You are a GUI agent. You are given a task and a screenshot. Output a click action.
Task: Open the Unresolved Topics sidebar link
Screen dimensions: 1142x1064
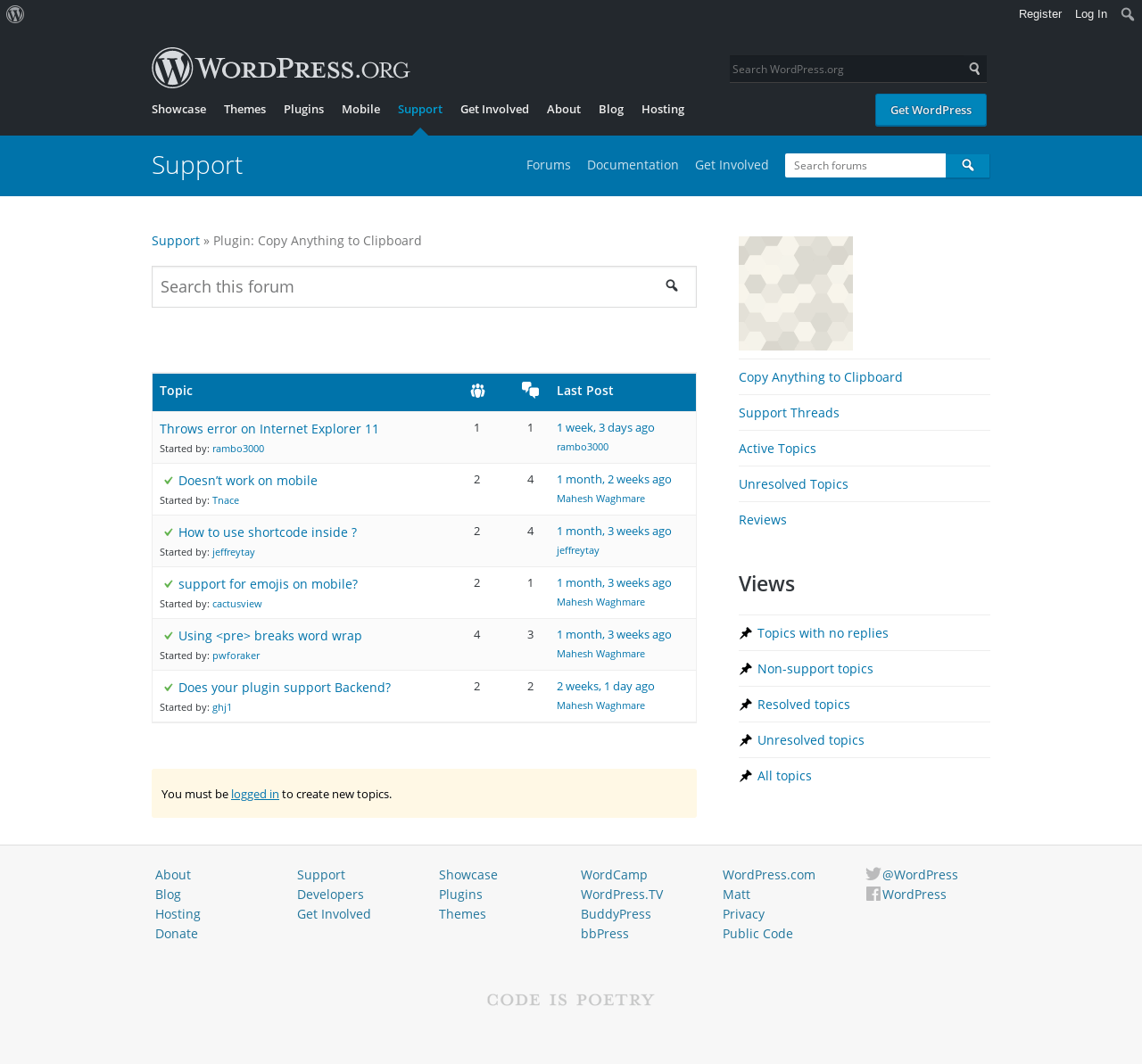tap(793, 484)
